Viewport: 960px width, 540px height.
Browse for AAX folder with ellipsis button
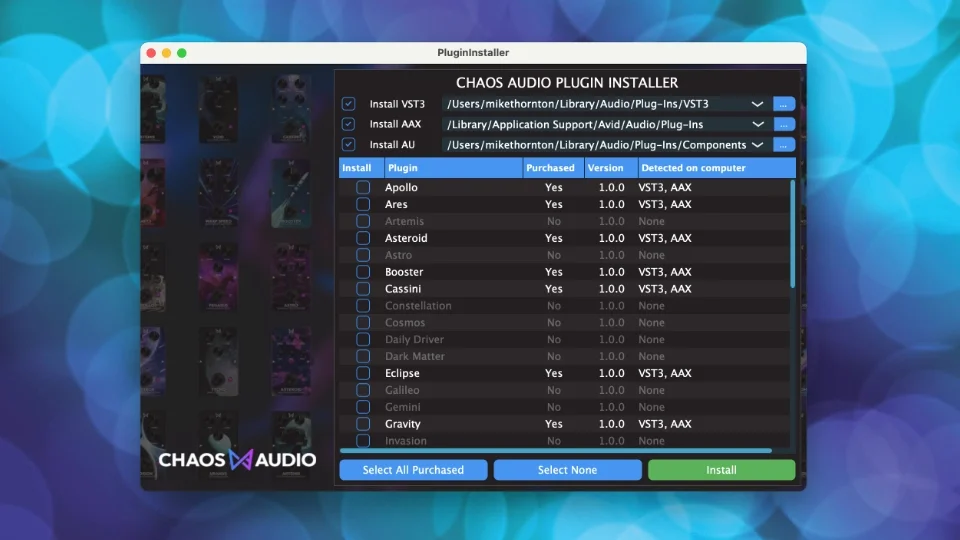click(x=784, y=124)
